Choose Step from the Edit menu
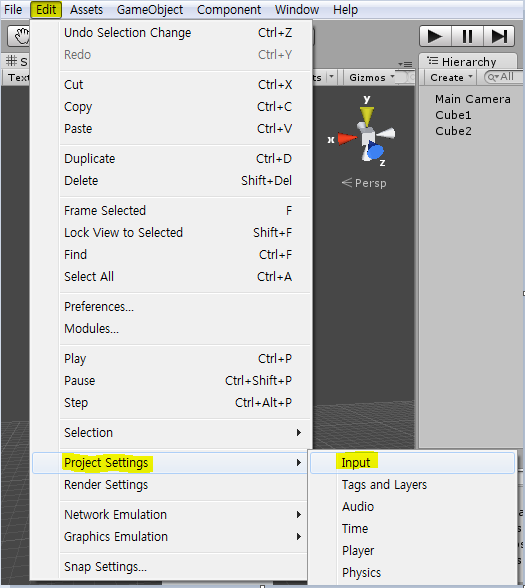Viewport: 525px width, 588px height. click(x=172, y=403)
